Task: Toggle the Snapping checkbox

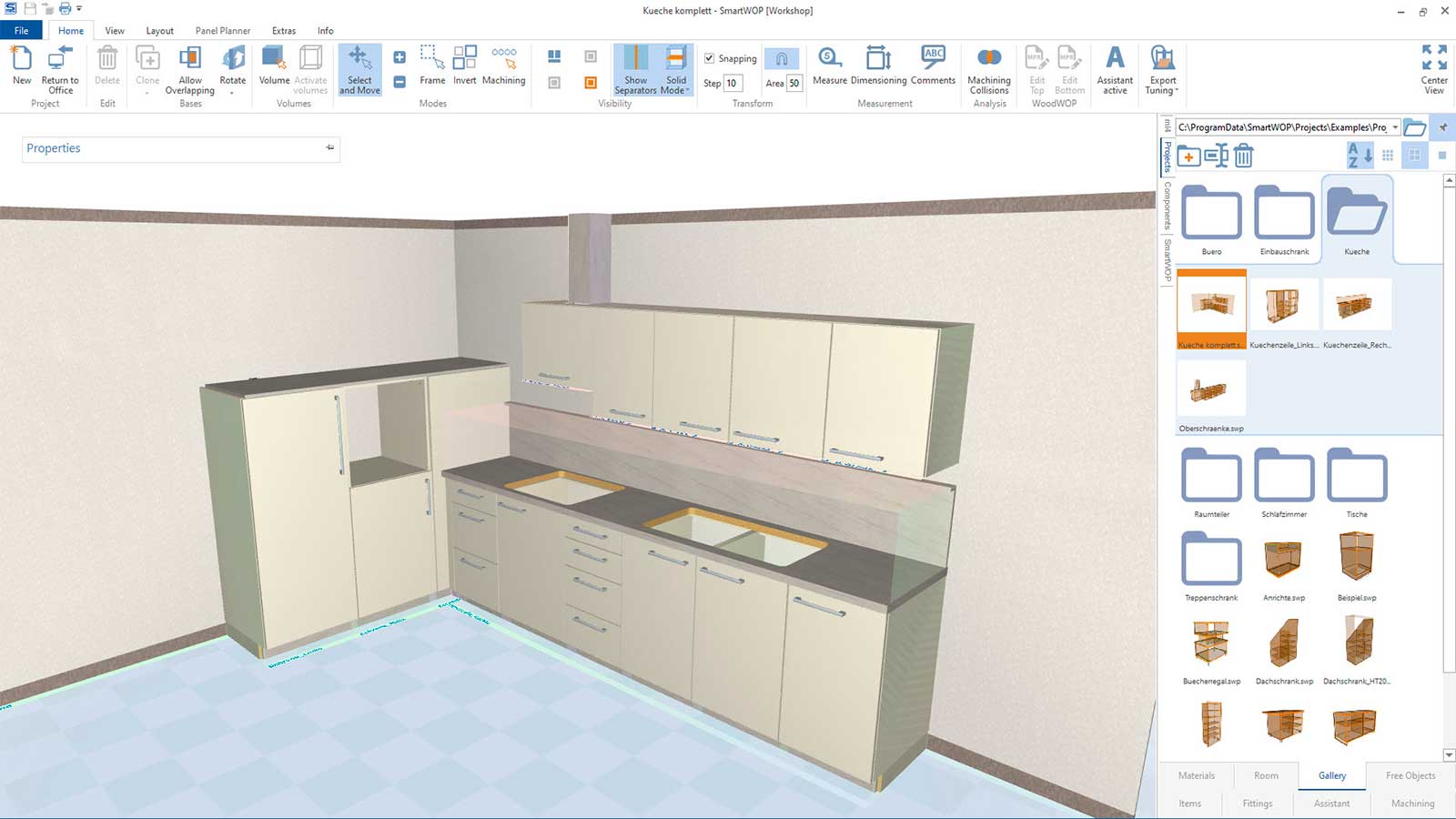Action: click(710, 58)
